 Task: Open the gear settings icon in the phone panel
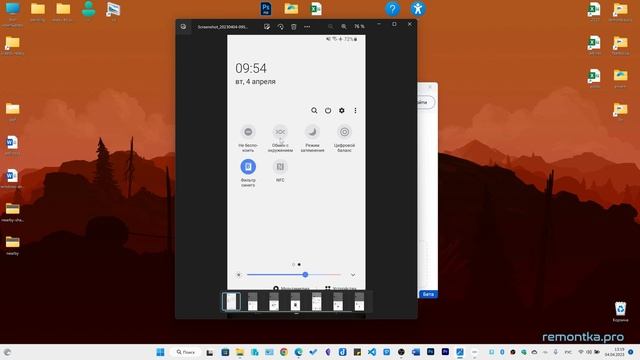point(342,110)
